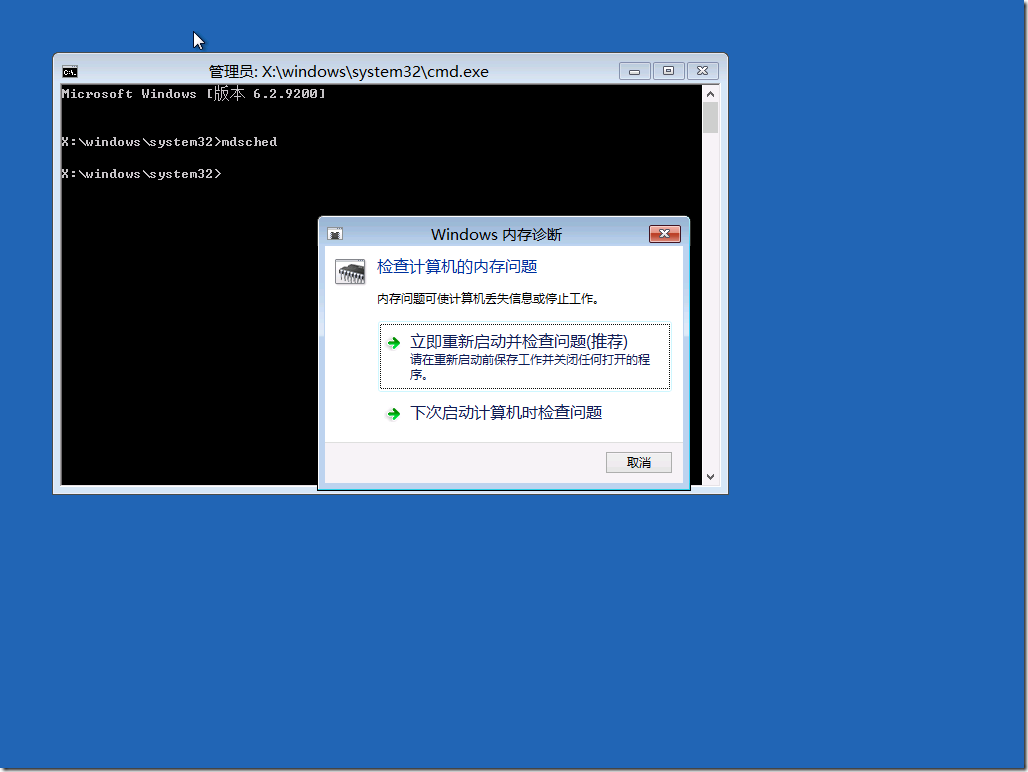Screen dimensions: 1028x772
Task: Click green arrow beside 下次启动计算机时检查问题
Action: coord(394,414)
